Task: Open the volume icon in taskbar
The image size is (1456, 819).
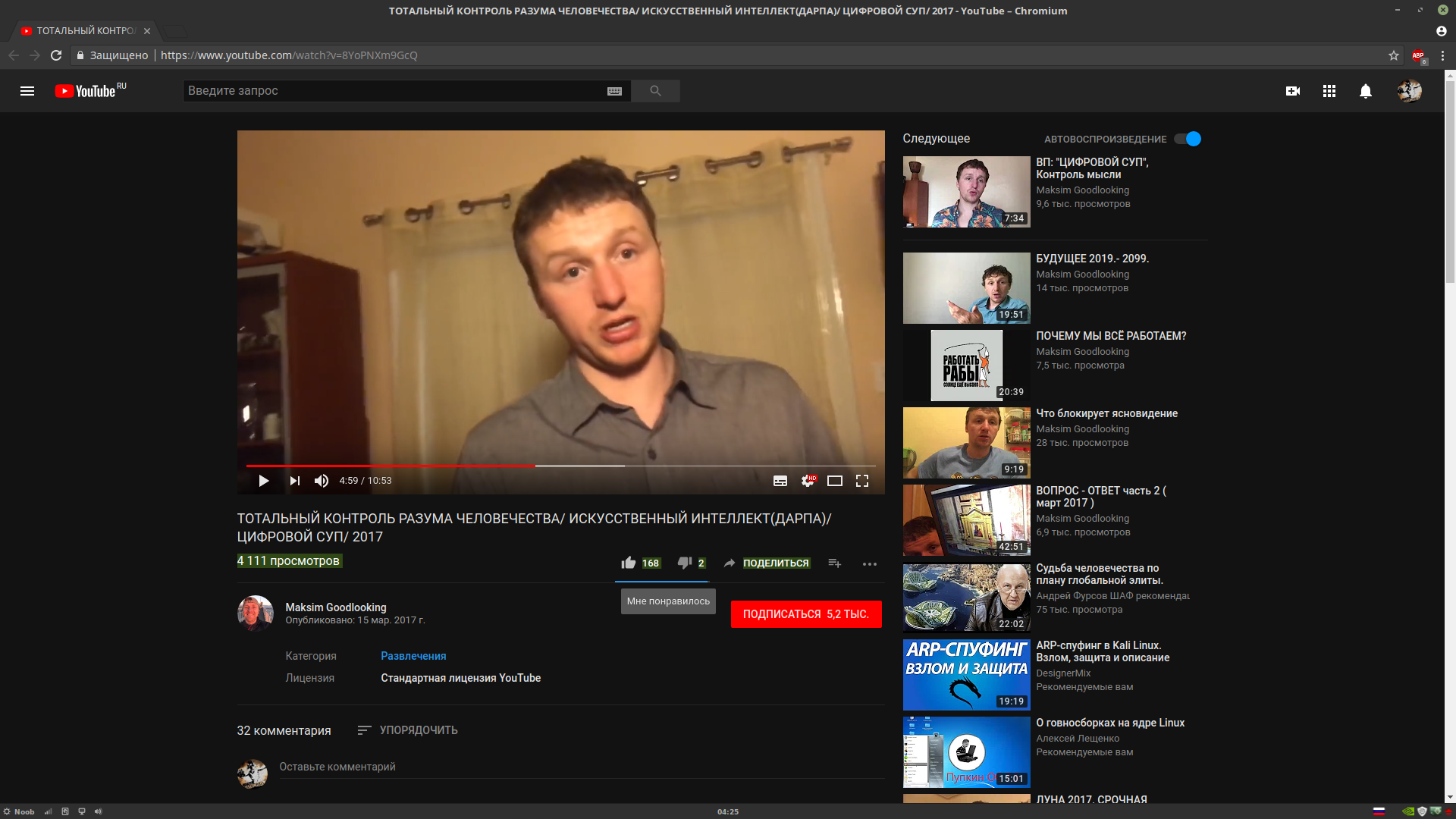Action: point(99,811)
